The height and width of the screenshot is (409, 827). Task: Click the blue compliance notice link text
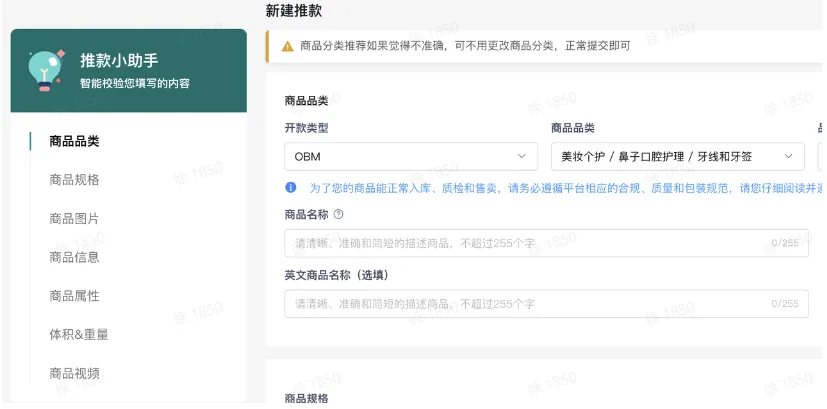[x=565, y=188]
